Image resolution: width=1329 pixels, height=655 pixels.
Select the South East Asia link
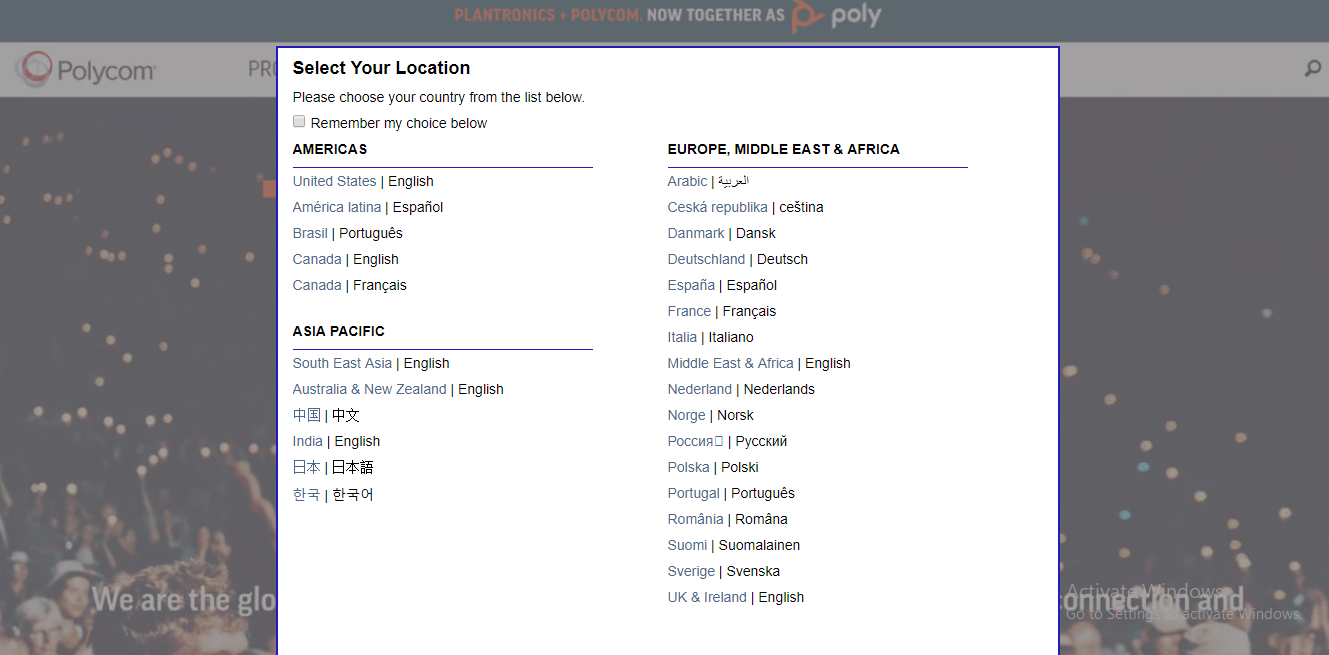[x=342, y=363]
